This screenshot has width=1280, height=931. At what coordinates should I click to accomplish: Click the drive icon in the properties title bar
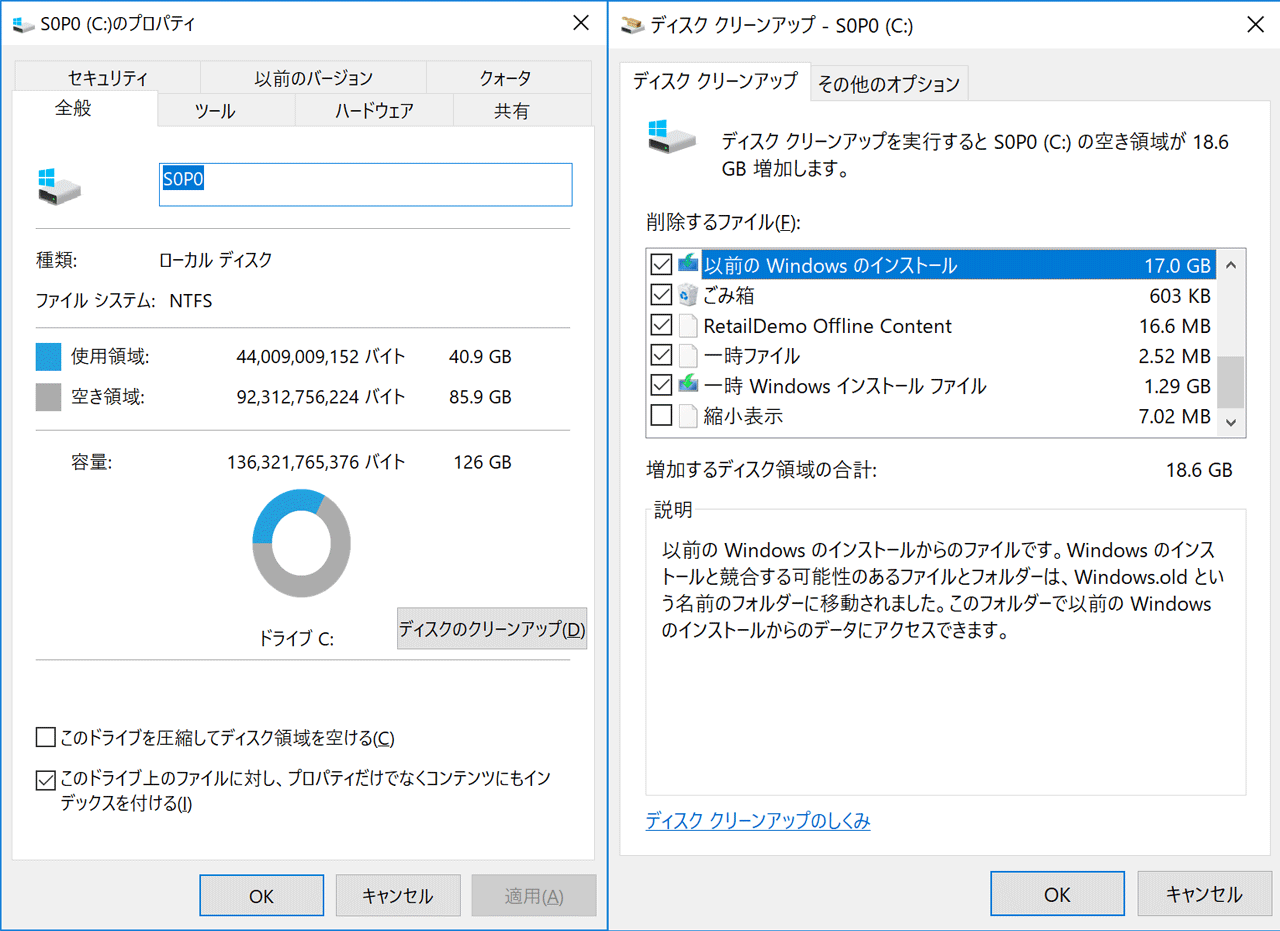pos(24,24)
